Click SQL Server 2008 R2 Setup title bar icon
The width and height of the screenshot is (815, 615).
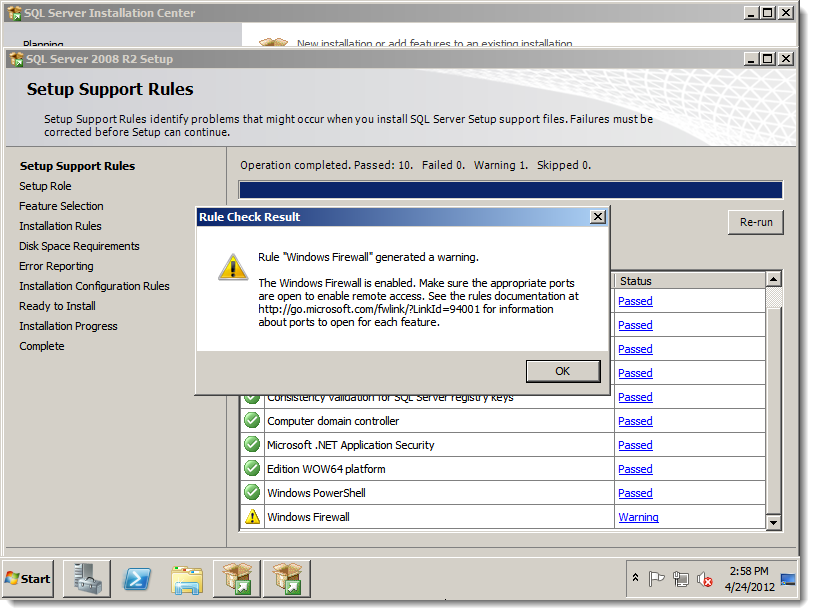(17, 59)
